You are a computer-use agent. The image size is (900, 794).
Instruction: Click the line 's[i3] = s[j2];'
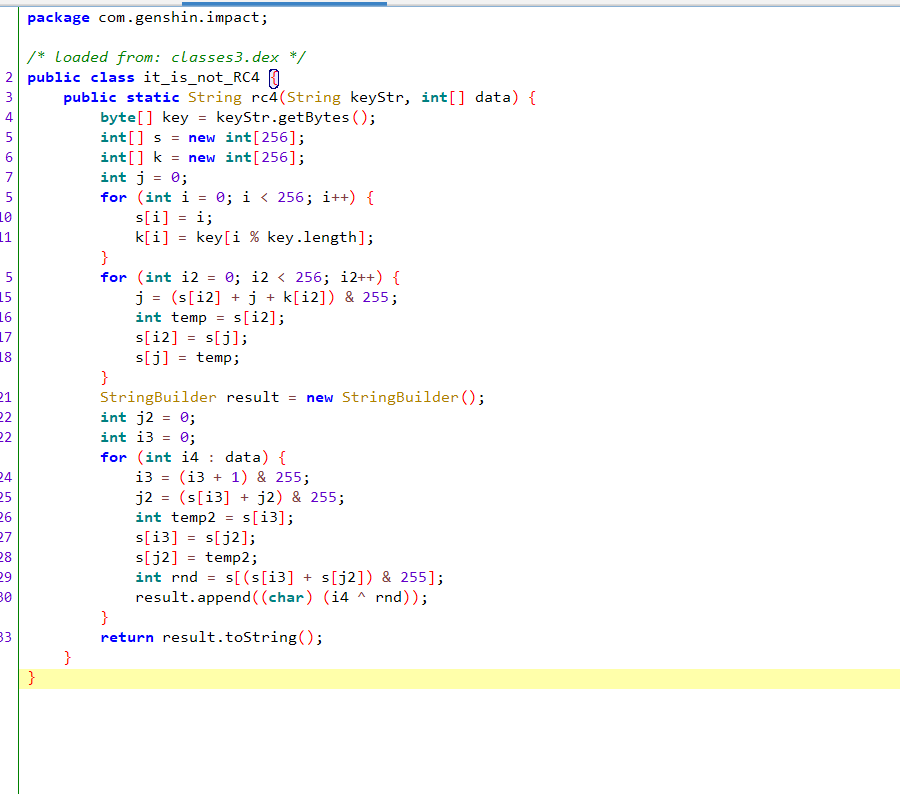[196, 537]
